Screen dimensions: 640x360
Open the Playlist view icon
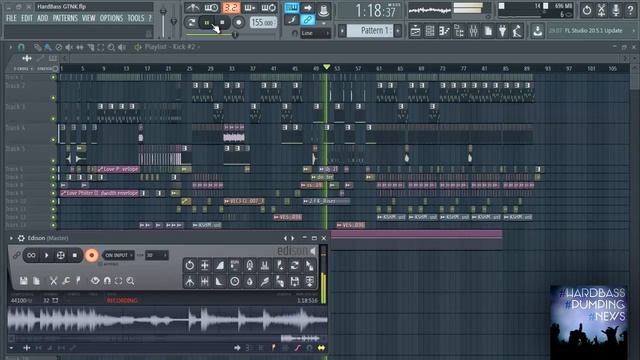coord(415,31)
